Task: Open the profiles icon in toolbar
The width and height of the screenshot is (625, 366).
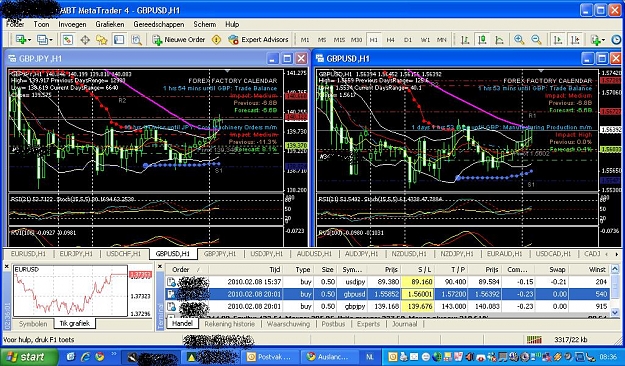Action: click(x=41, y=39)
